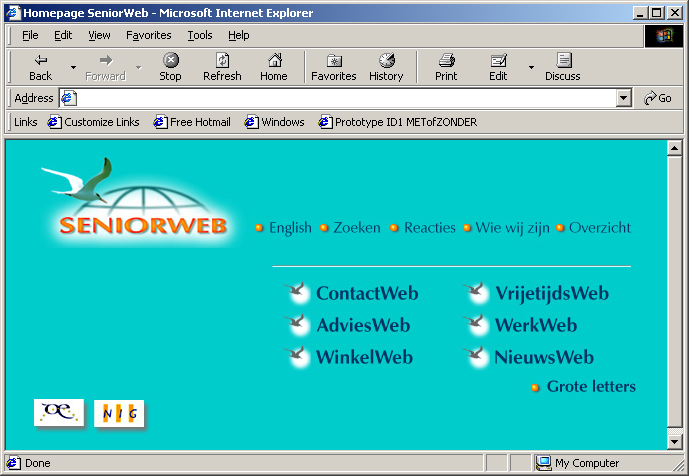Click the bird icon beside AdviesWeb

[297, 325]
